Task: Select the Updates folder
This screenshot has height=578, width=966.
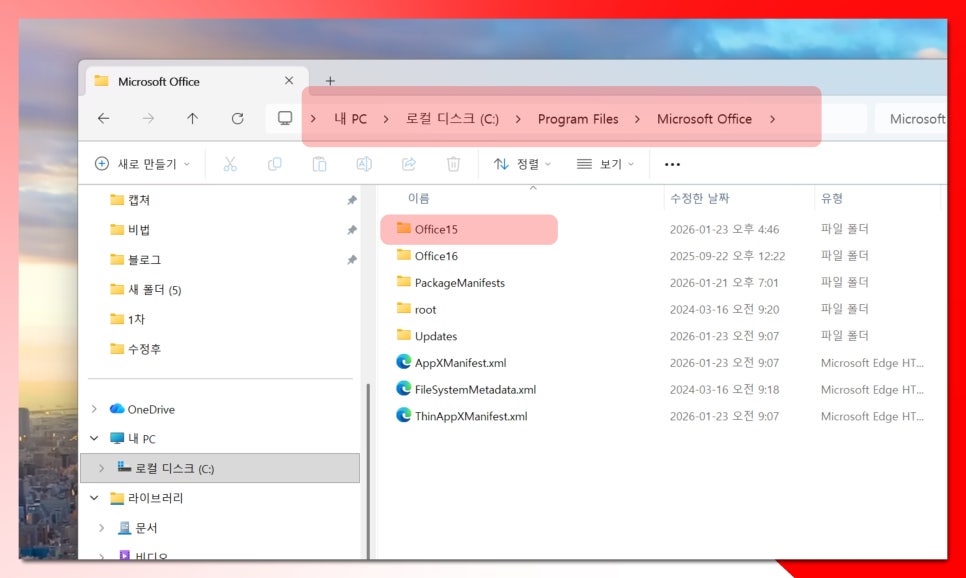Action: (x=426, y=336)
